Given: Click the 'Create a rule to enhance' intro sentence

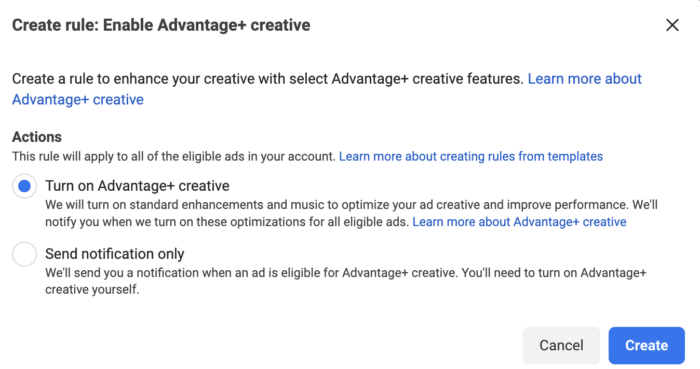Looking at the screenshot, I should click(267, 79).
